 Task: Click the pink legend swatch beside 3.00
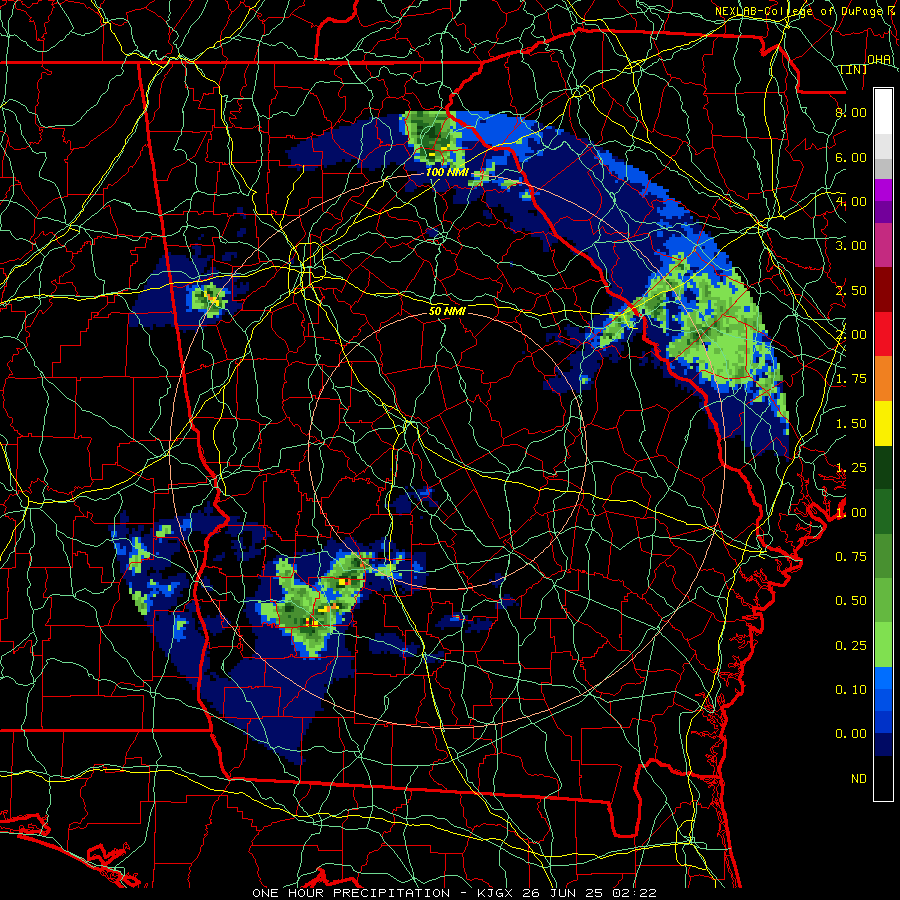pos(883,245)
